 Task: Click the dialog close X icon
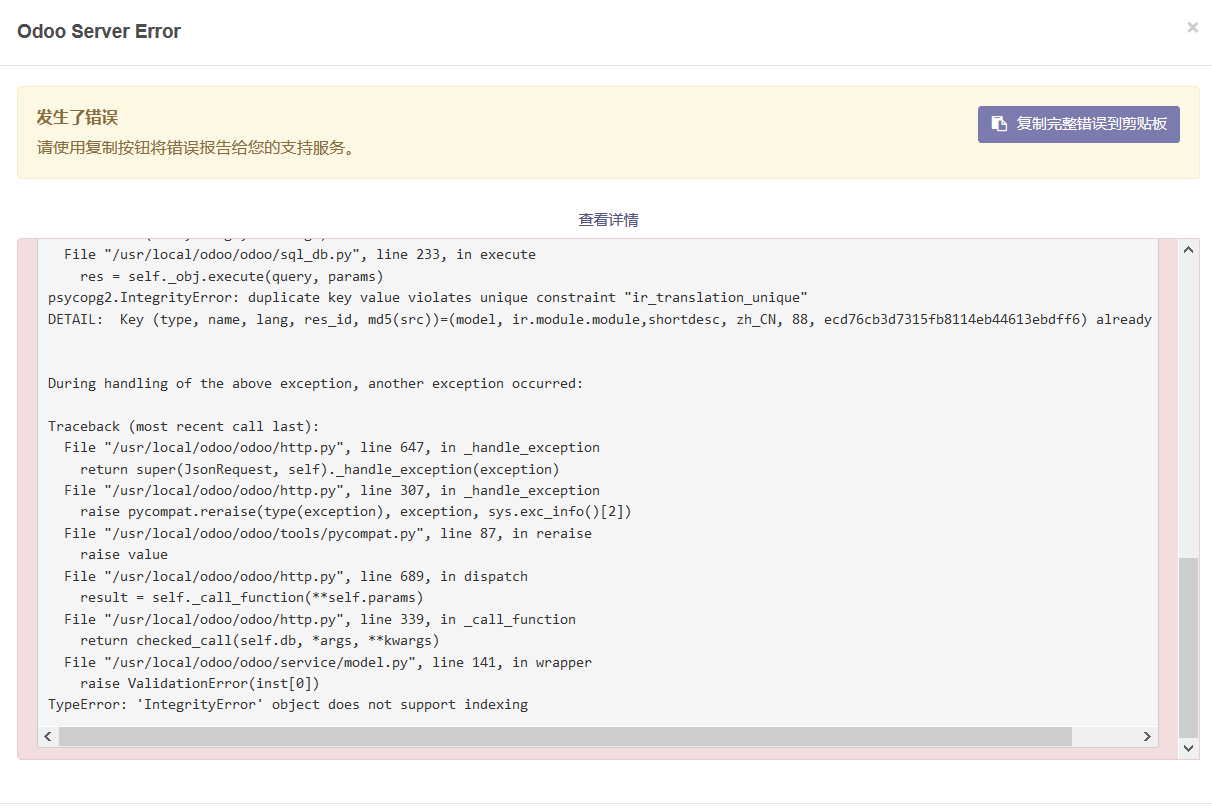[1192, 27]
